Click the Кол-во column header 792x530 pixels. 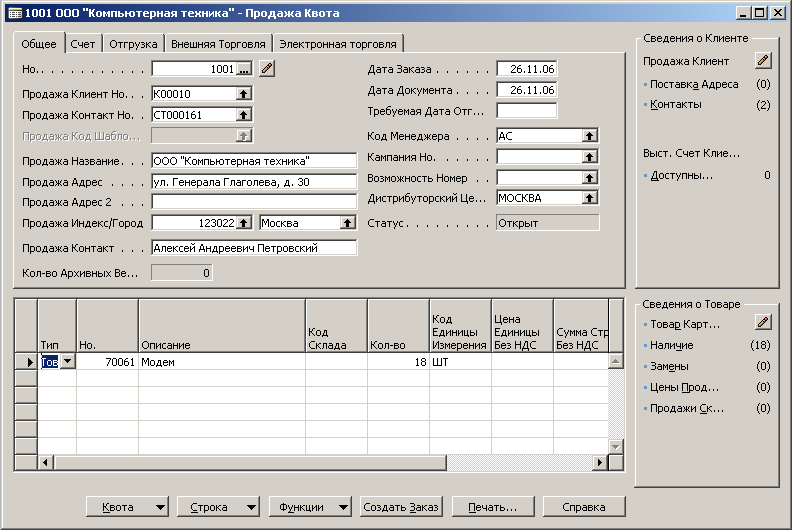[x=398, y=326]
